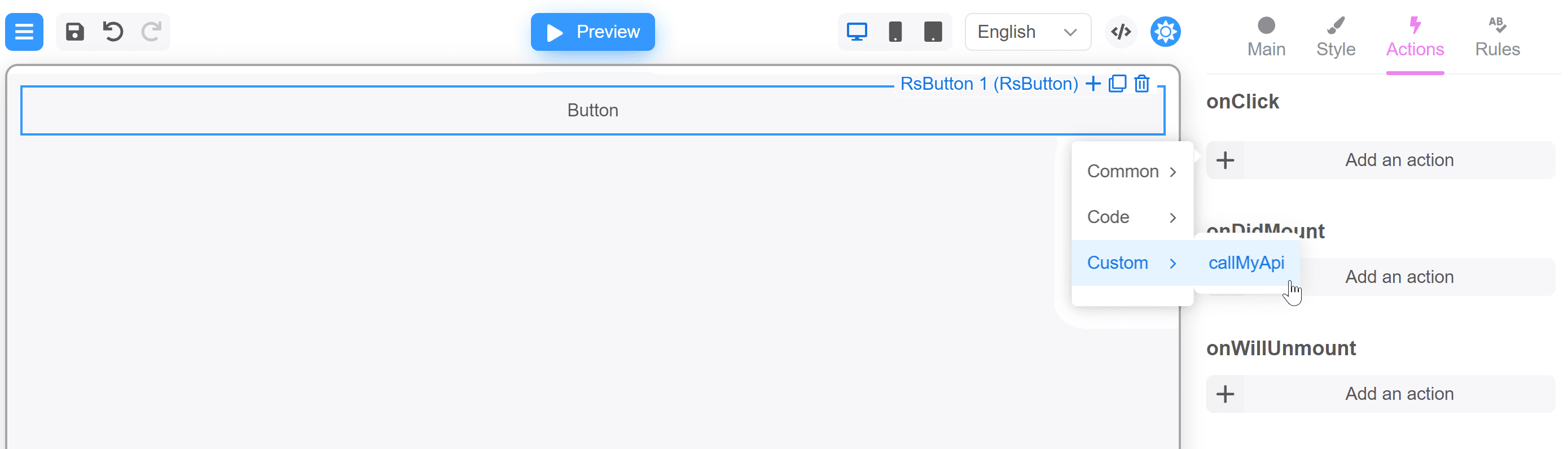This screenshot has height=449, width=1568.
Task: Open the hamburger main menu
Action: (24, 32)
